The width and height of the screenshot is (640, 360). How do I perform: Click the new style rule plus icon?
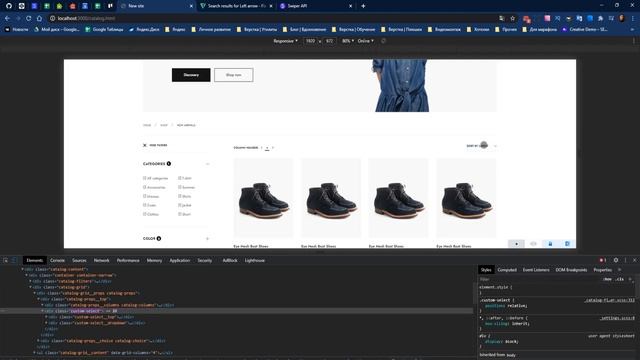(630, 279)
